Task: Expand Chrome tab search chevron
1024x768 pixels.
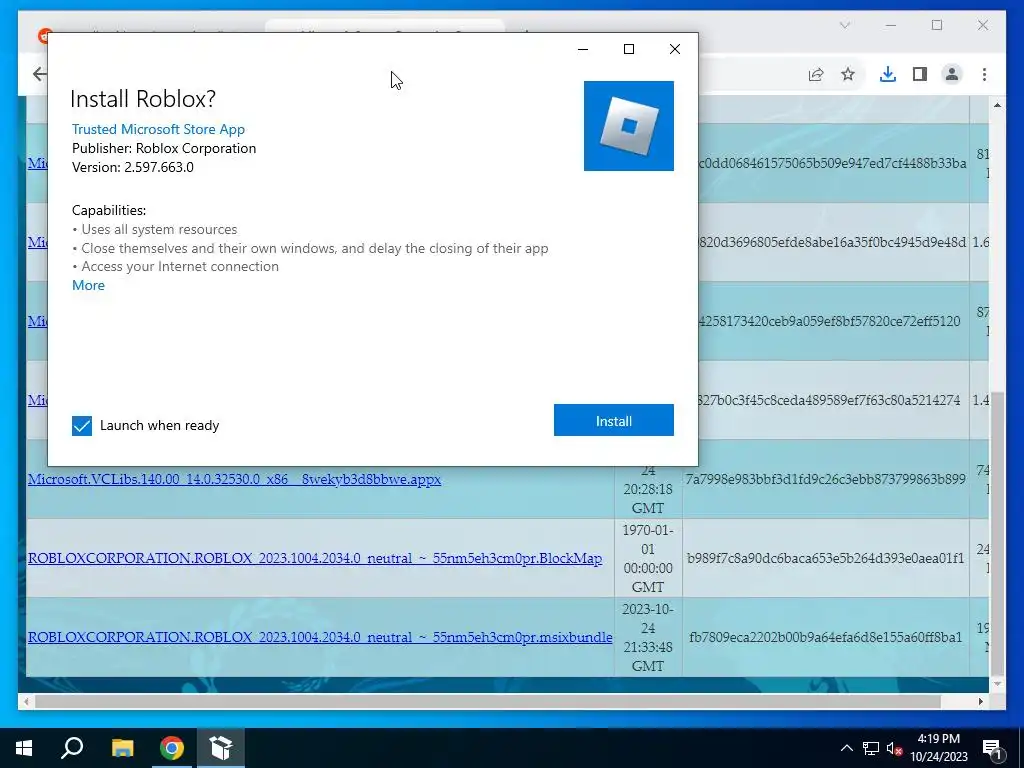Action: point(845,25)
